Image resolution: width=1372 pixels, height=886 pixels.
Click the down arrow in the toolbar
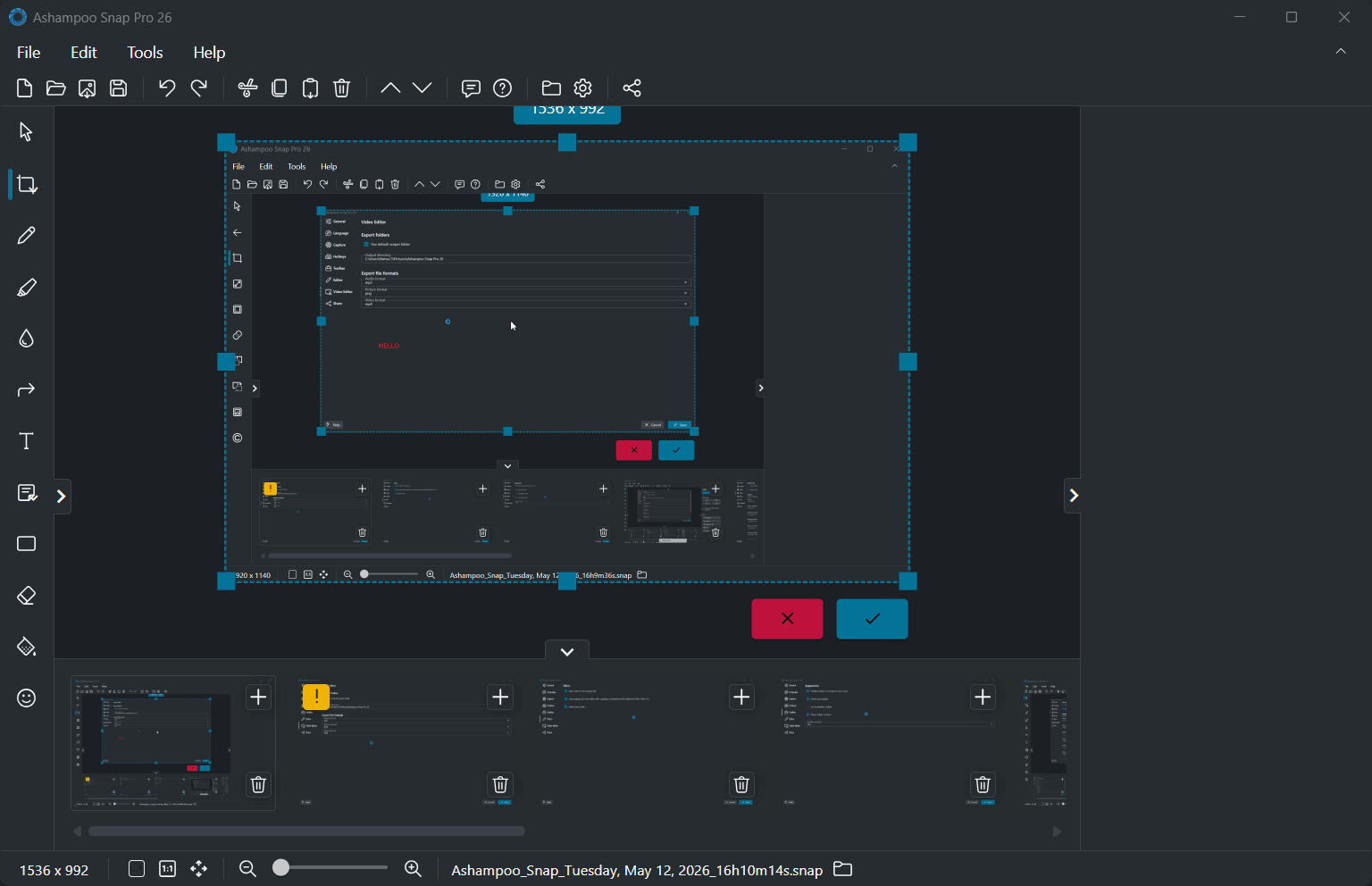422,88
